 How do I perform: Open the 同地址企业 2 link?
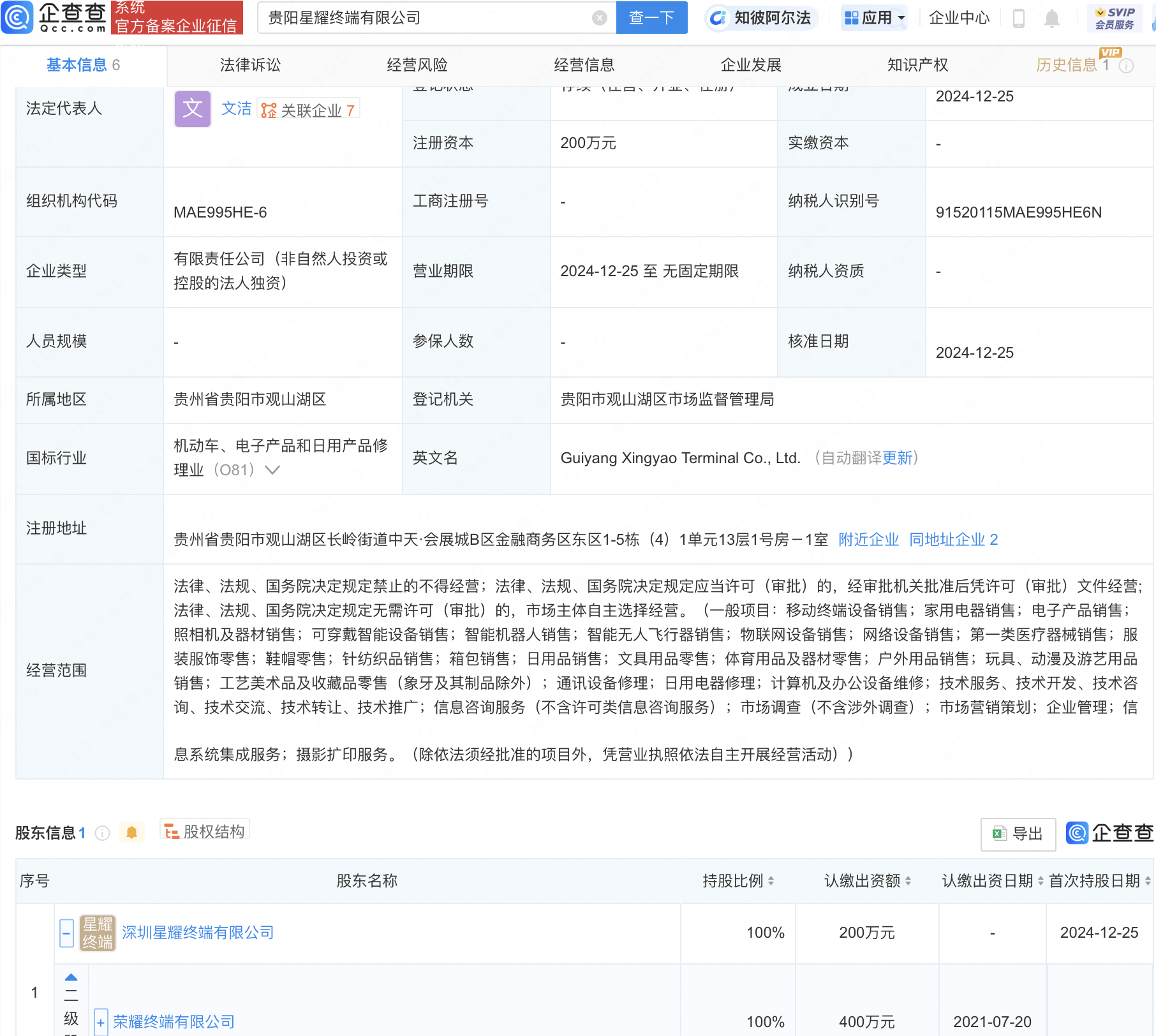[x=953, y=539]
